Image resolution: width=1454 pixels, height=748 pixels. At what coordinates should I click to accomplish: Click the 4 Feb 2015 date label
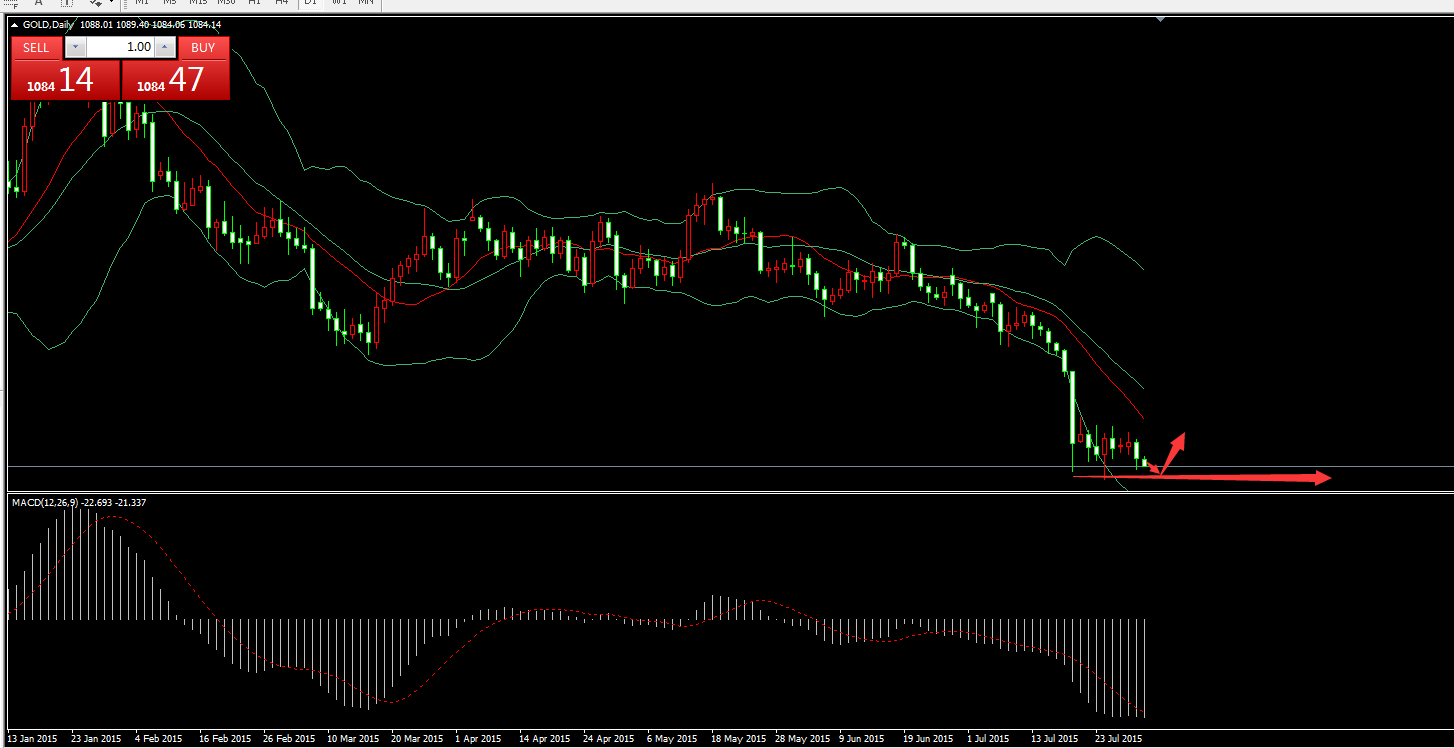point(158,739)
